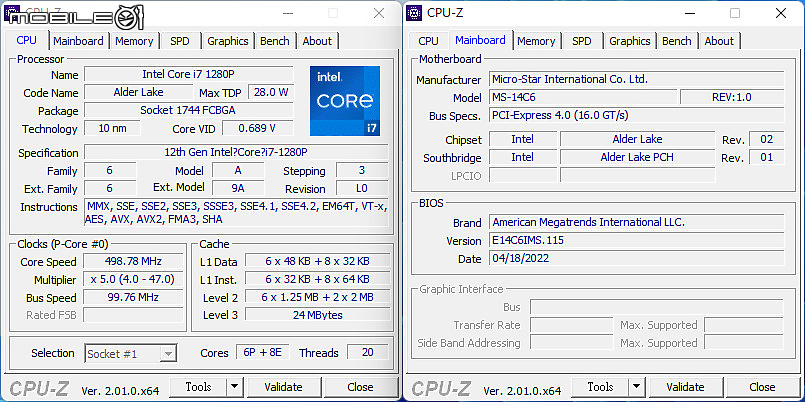Screen dimensions: 805x402
Task: Click Tools button in left window
Action: click(199, 387)
